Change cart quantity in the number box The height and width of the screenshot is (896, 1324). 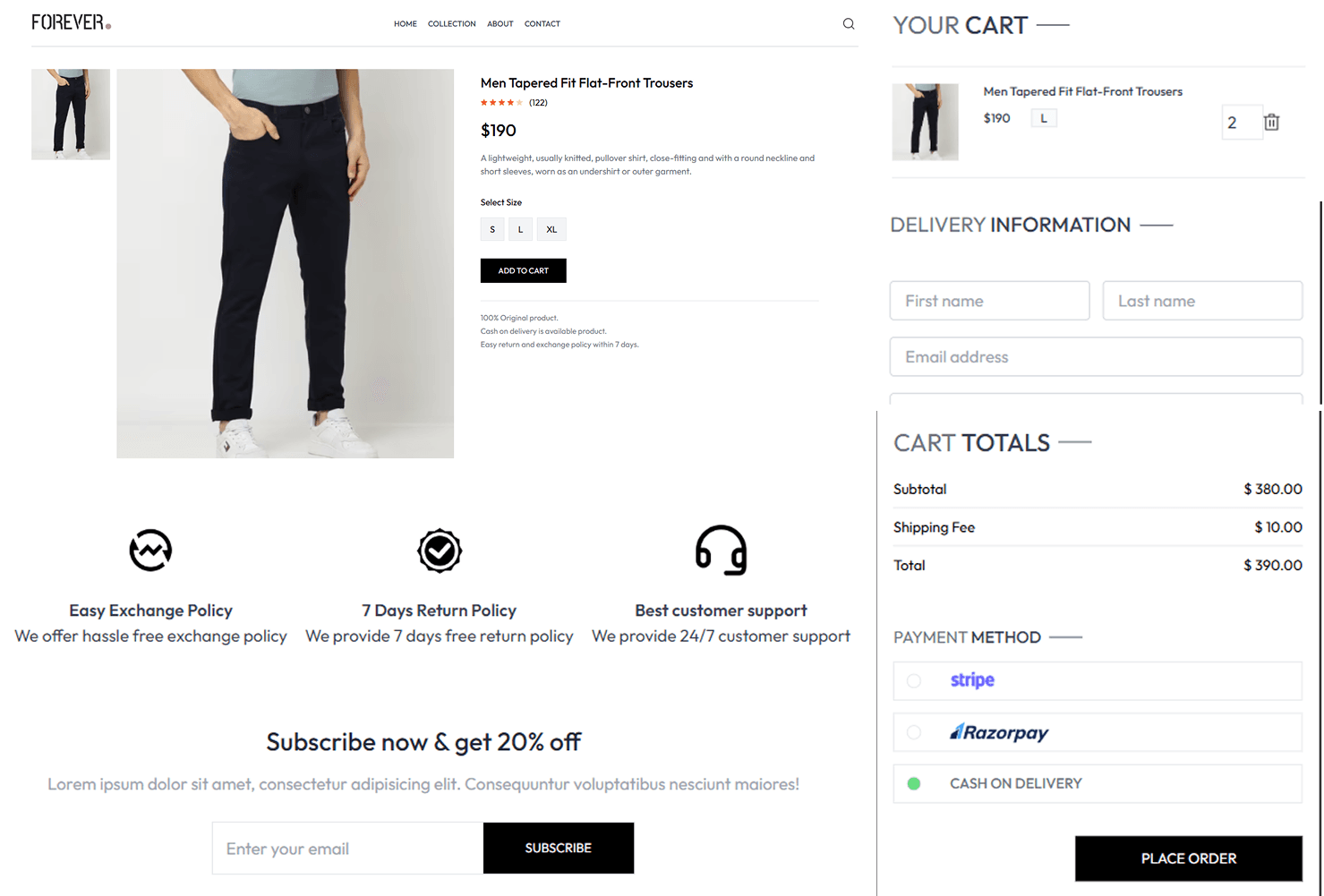coord(1240,123)
